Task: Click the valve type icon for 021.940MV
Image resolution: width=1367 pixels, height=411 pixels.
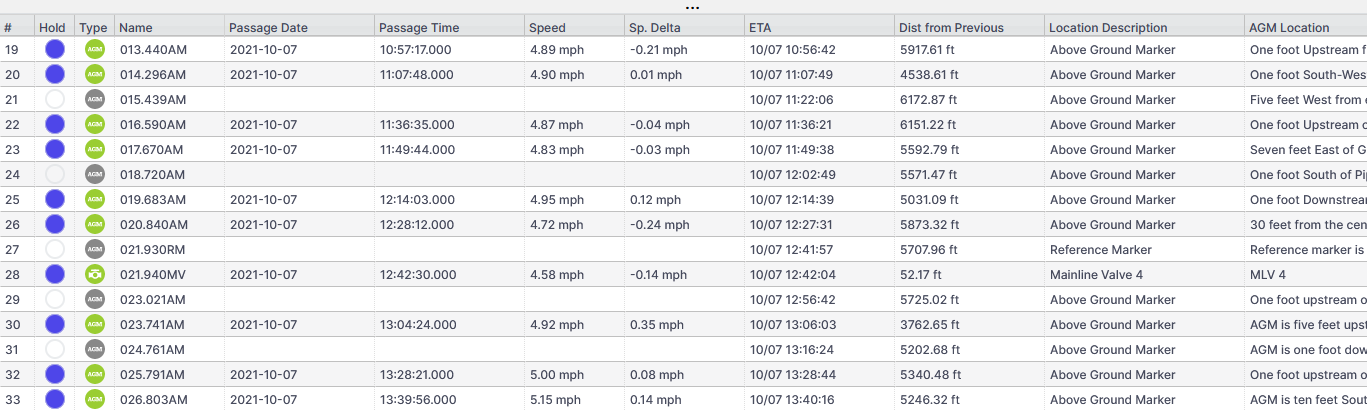Action: coord(95,274)
